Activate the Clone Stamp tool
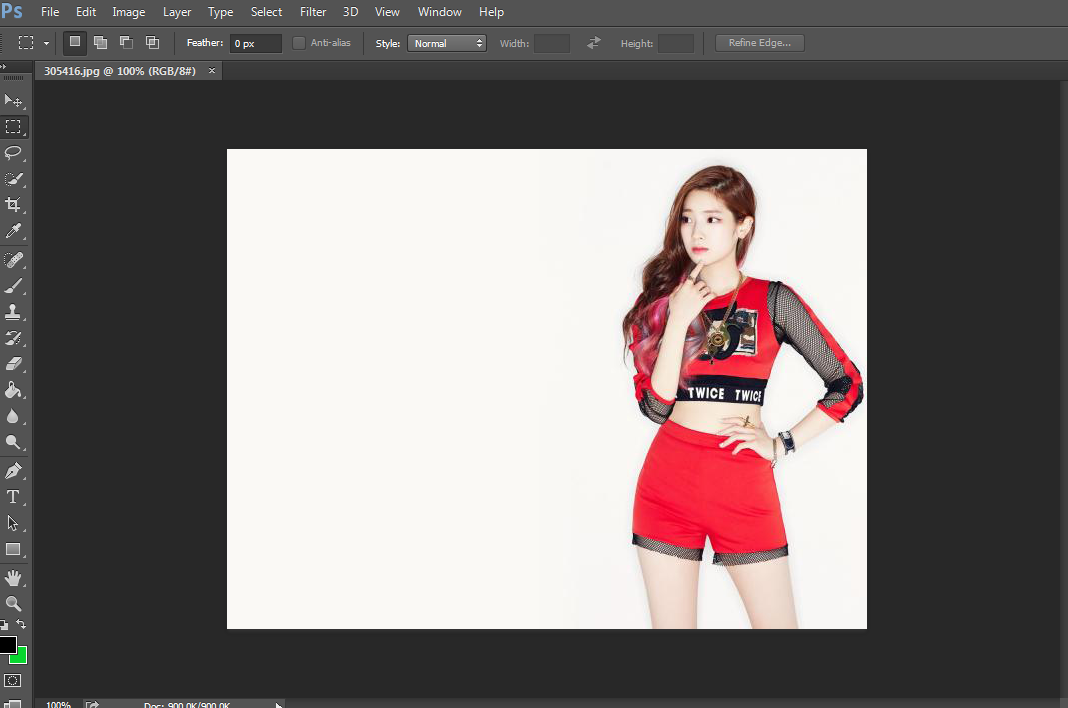 (14, 312)
